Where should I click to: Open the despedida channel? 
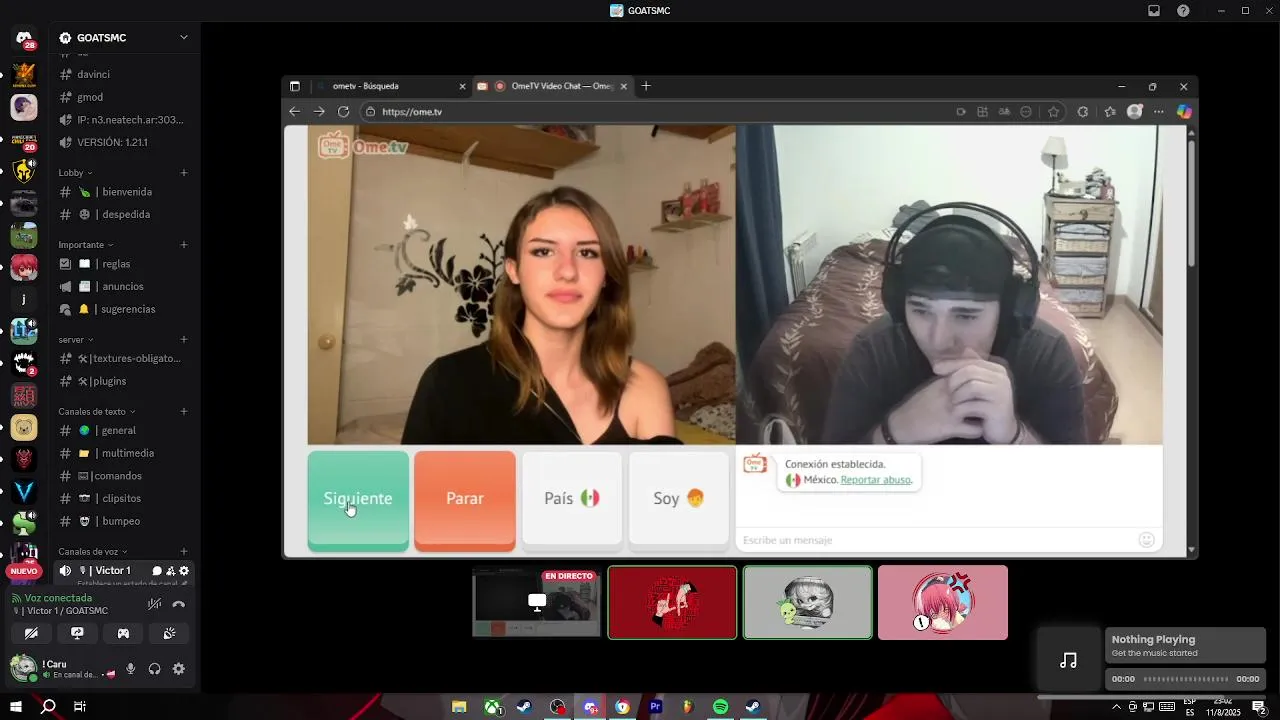pyautogui.click(x=123, y=215)
